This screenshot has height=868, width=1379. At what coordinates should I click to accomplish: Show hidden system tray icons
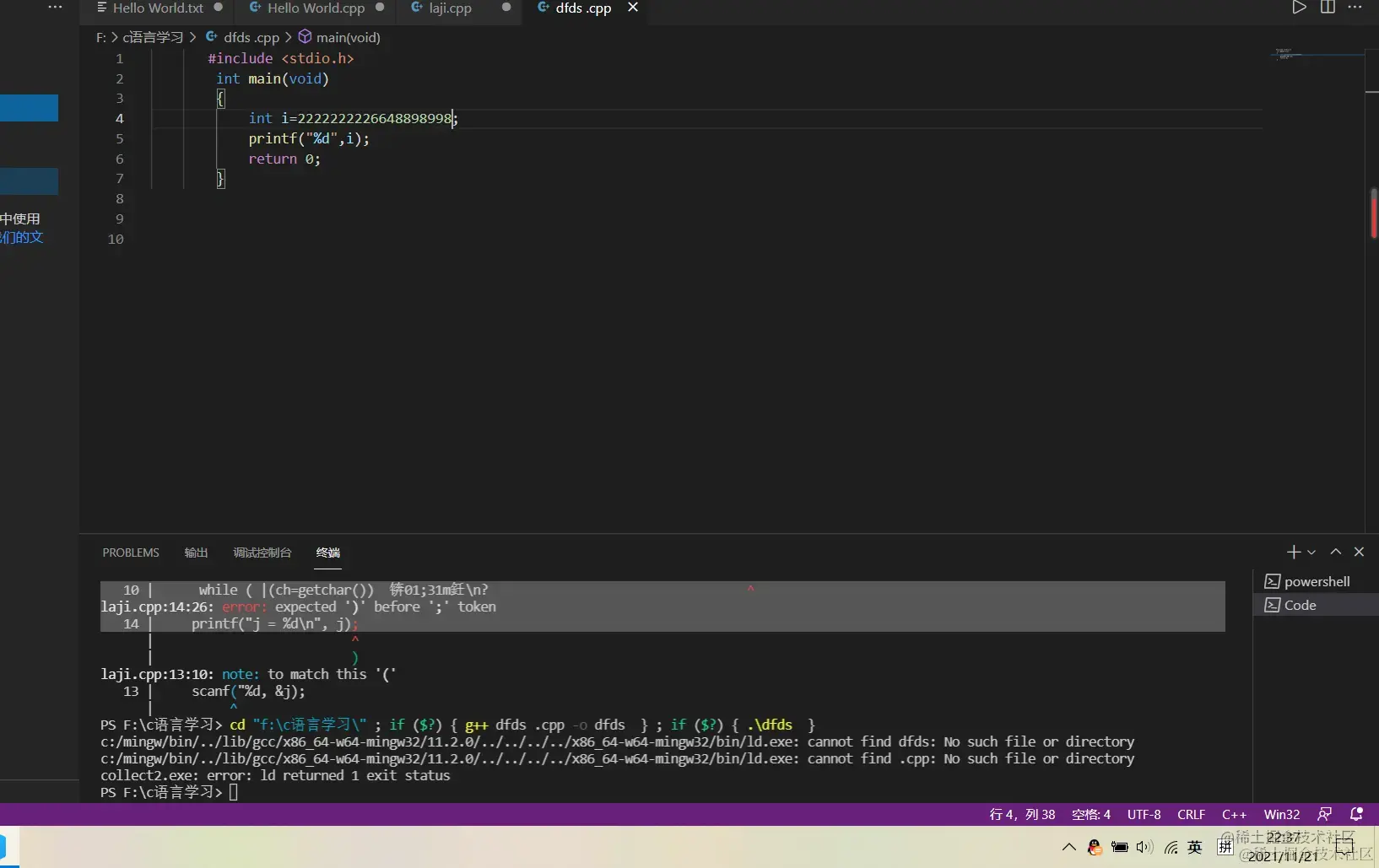click(x=1069, y=847)
